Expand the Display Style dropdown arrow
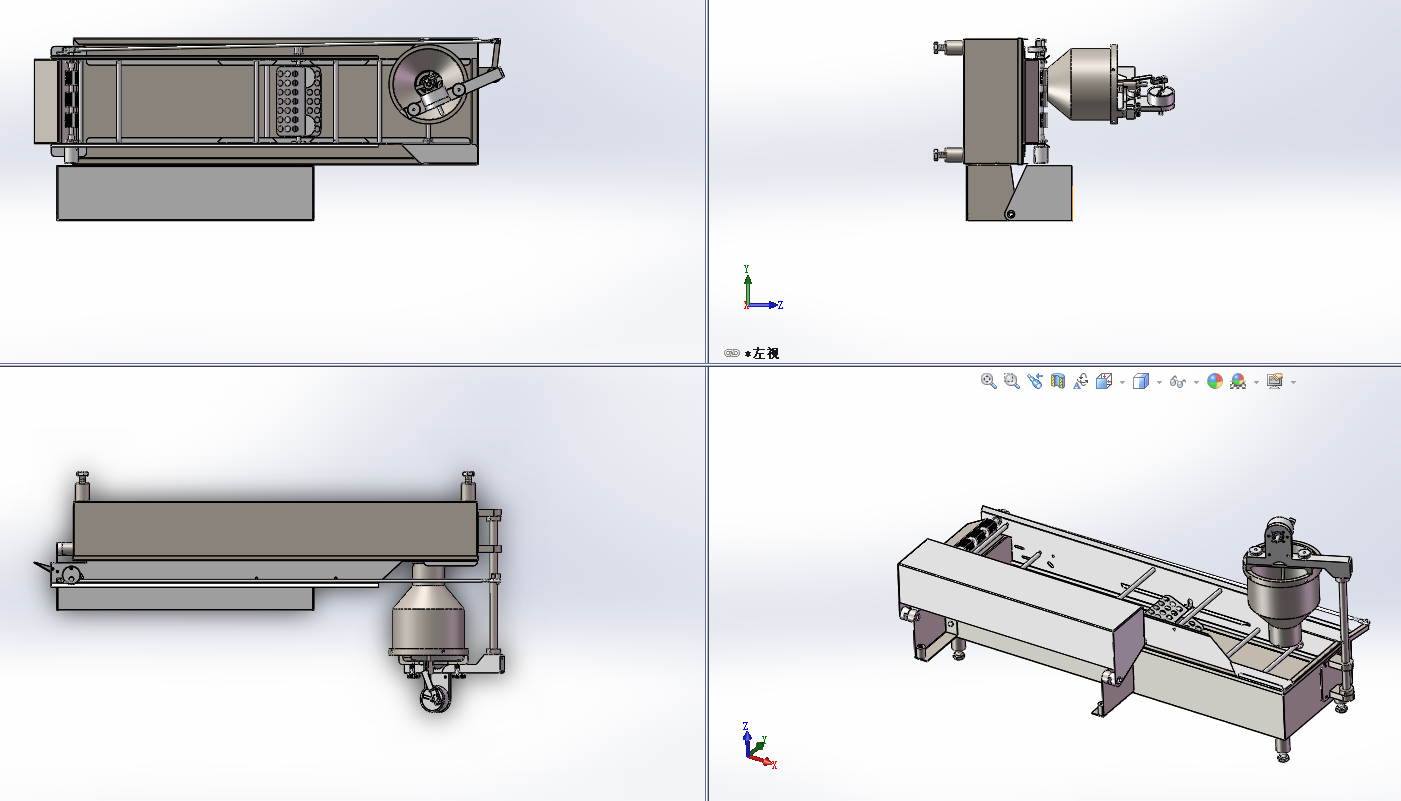Screen dimensions: 1401x801 coord(1158,382)
